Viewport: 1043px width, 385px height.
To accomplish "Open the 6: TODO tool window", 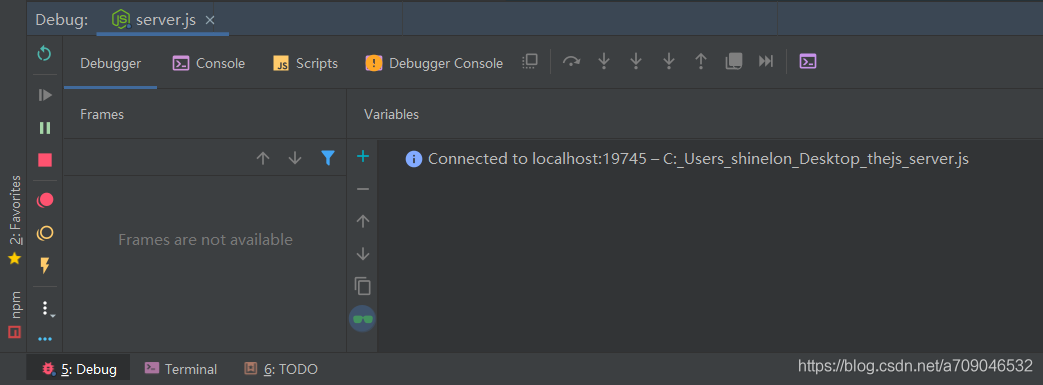I will 281,369.
